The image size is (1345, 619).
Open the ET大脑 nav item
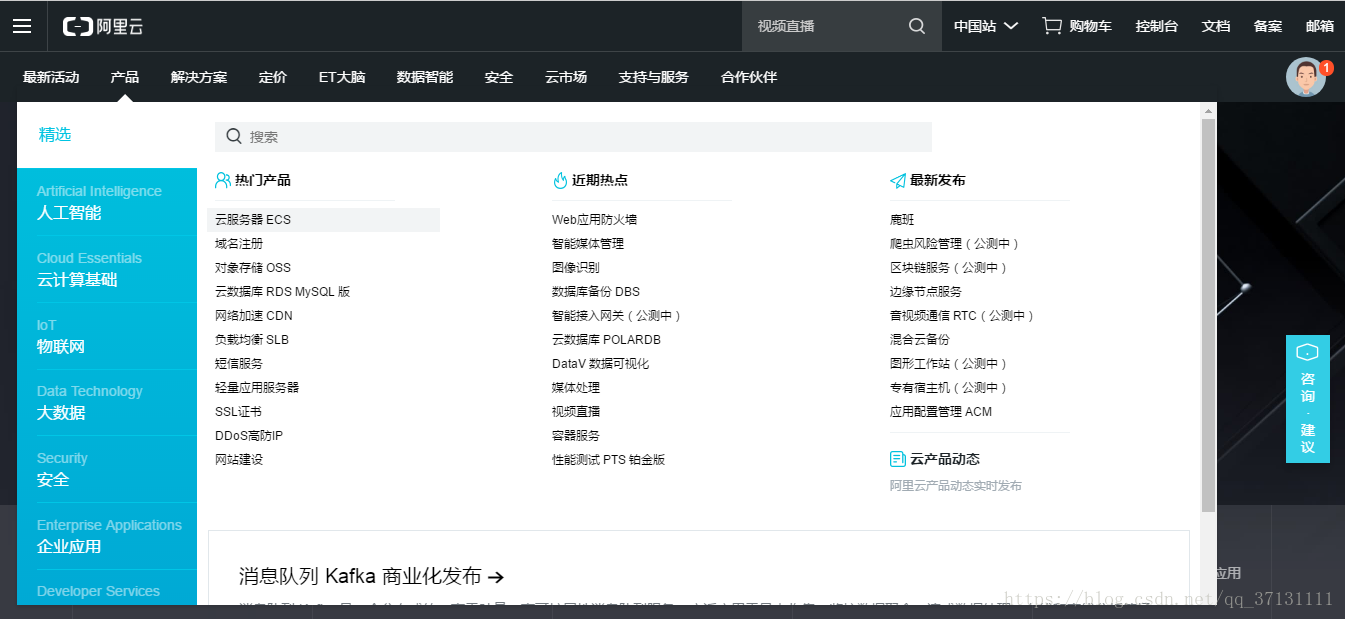[x=342, y=77]
